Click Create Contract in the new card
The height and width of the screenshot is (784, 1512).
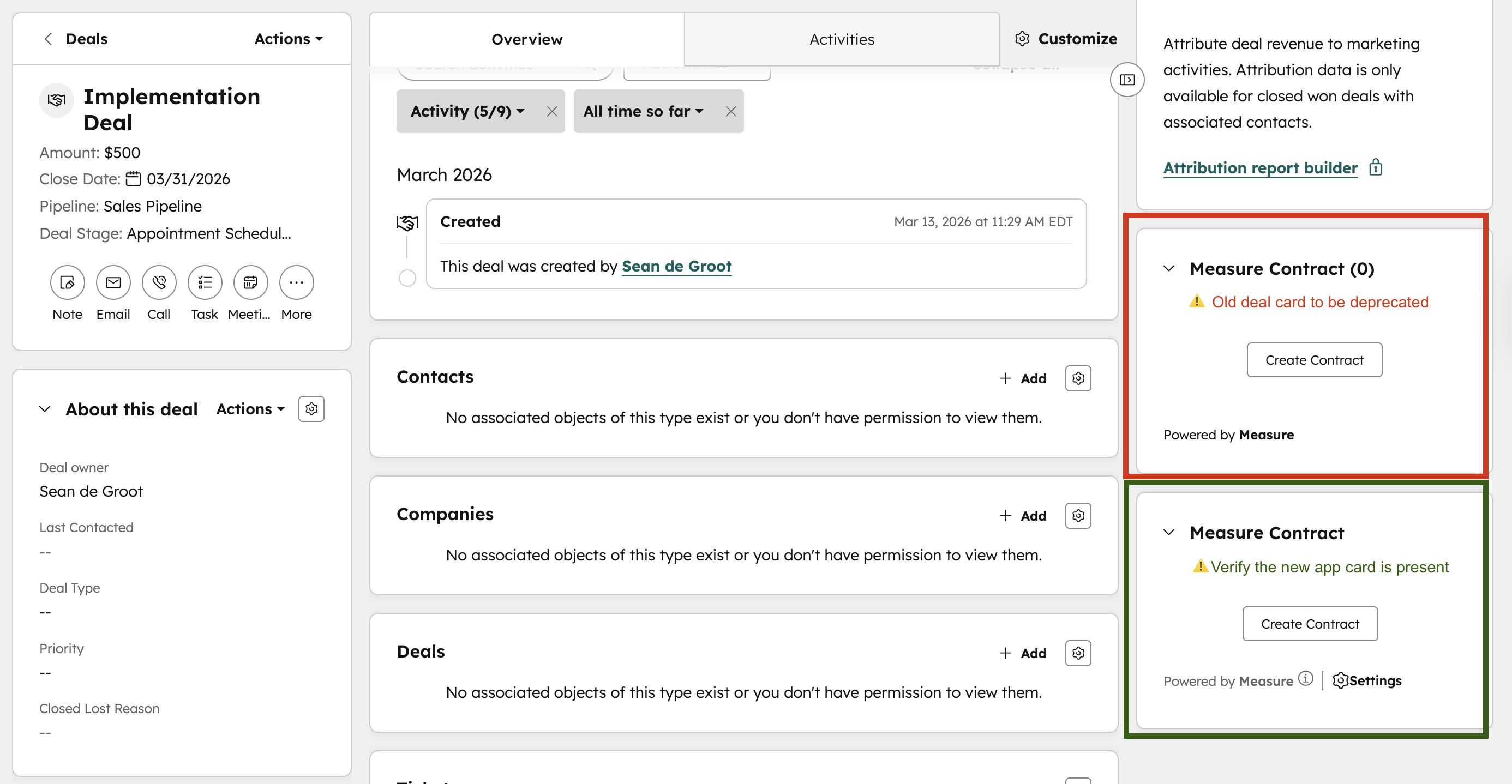click(1310, 624)
